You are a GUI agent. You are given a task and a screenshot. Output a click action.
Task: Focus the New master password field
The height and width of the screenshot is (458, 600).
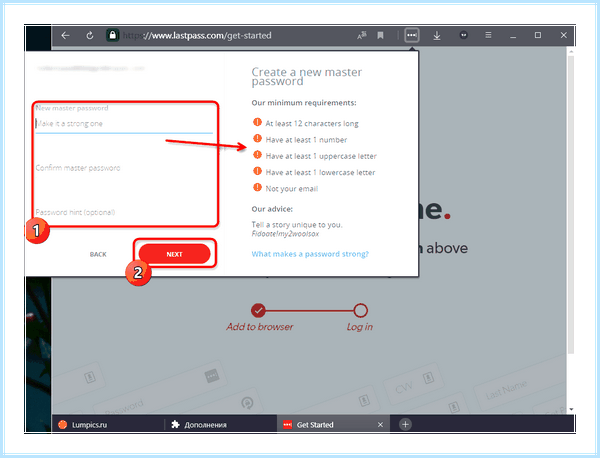tap(124, 124)
